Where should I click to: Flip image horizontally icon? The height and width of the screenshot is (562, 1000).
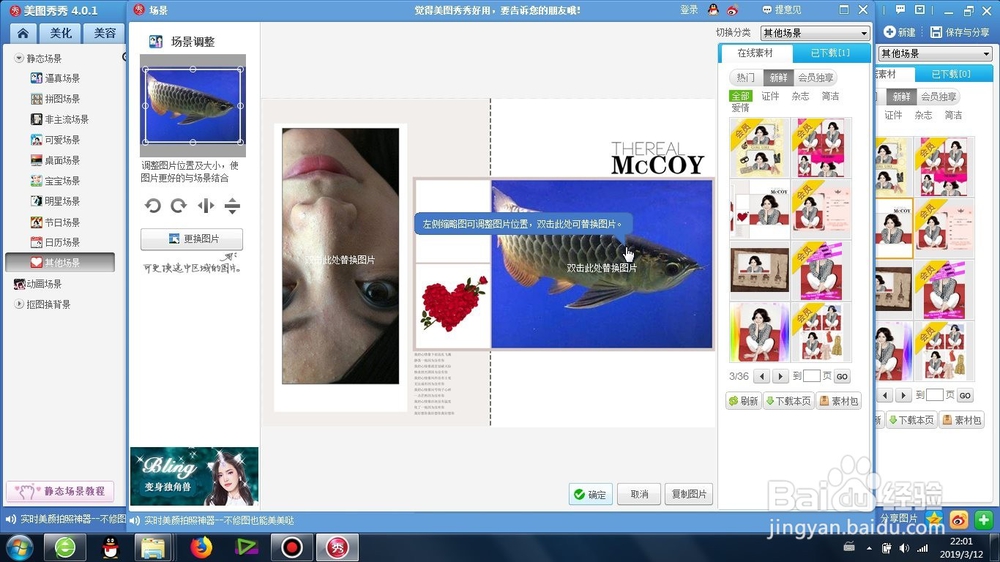point(205,205)
